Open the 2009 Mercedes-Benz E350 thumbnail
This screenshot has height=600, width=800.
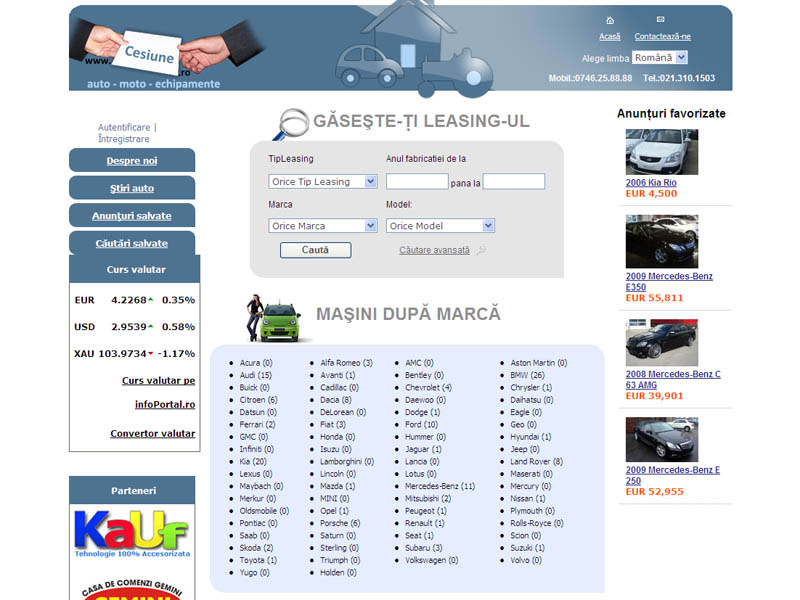click(662, 241)
